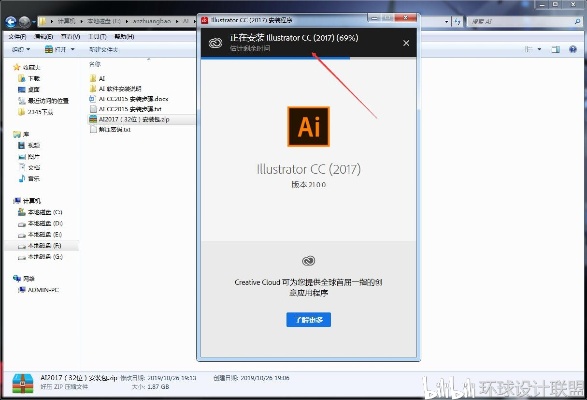Click the Creative Cloud icon above the promo text
The width and height of the screenshot is (587, 400).
(308, 260)
